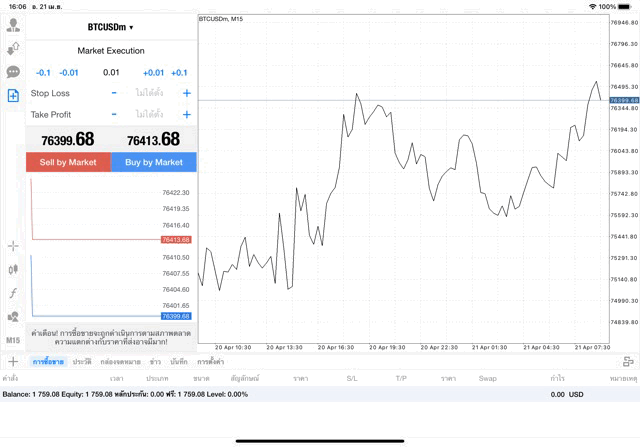
Task: Click the plus icon left of the tabs
Action: point(13,361)
